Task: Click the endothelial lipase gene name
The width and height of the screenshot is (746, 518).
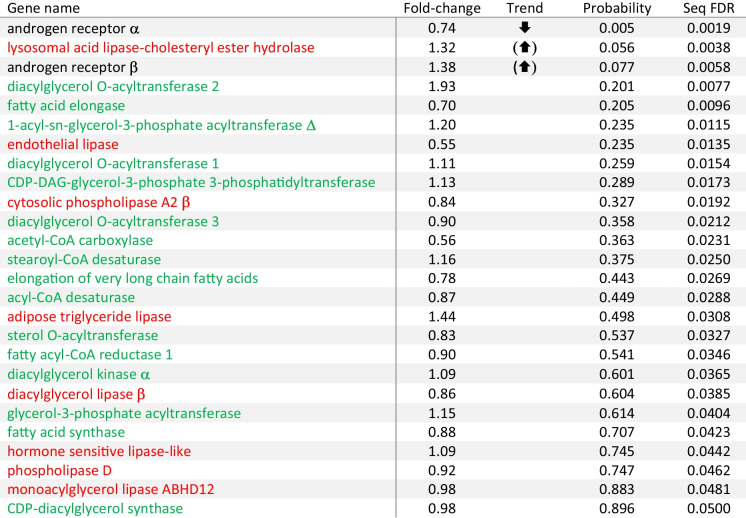Action: coord(63,144)
